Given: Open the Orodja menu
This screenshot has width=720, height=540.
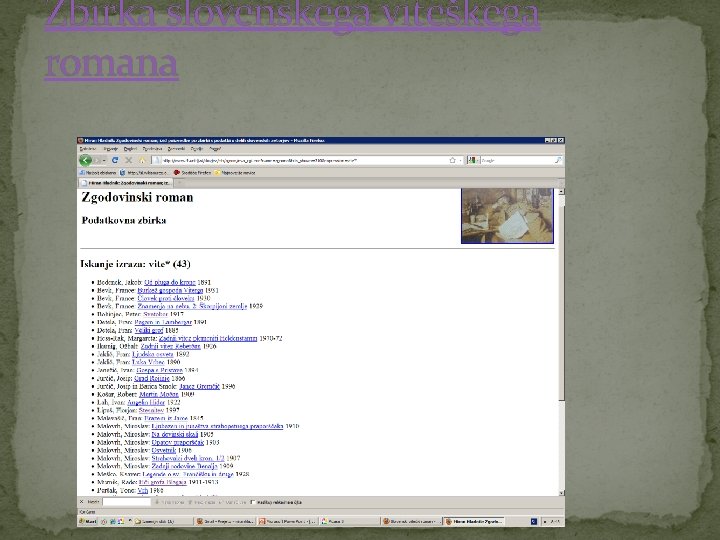Looking at the screenshot, I should tap(197, 149).
